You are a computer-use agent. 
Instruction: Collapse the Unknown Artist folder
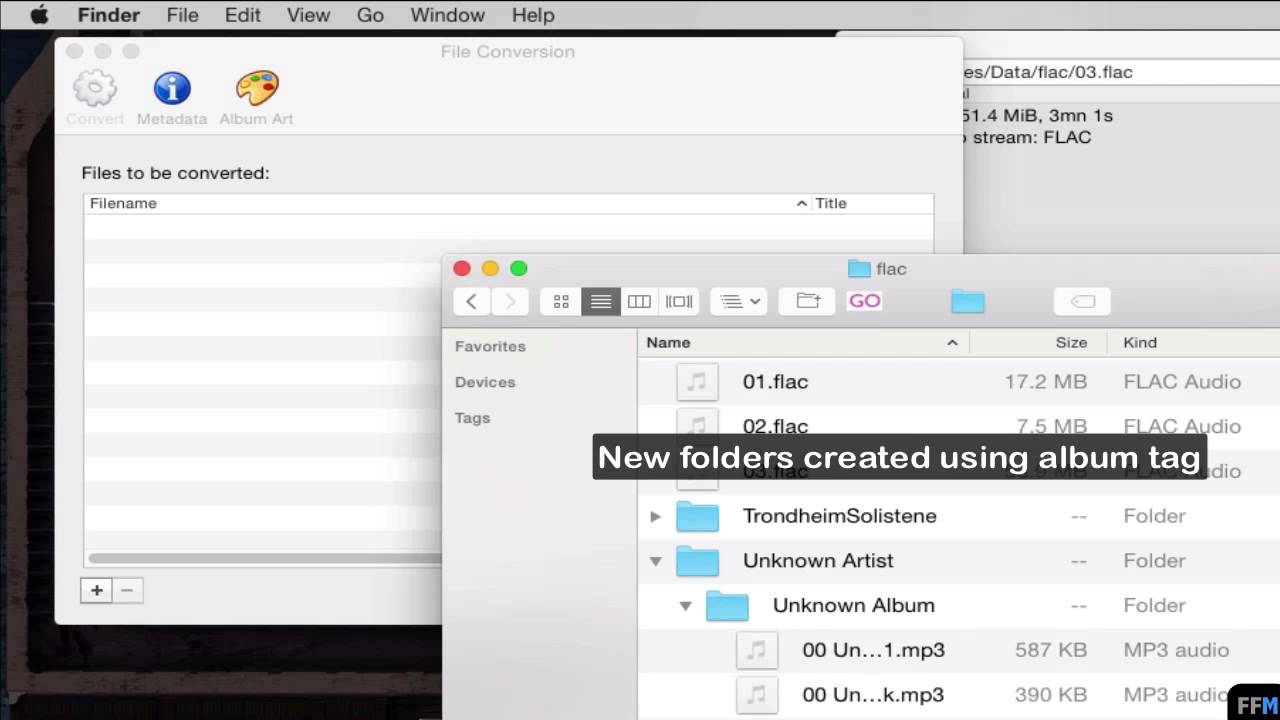[x=655, y=561]
